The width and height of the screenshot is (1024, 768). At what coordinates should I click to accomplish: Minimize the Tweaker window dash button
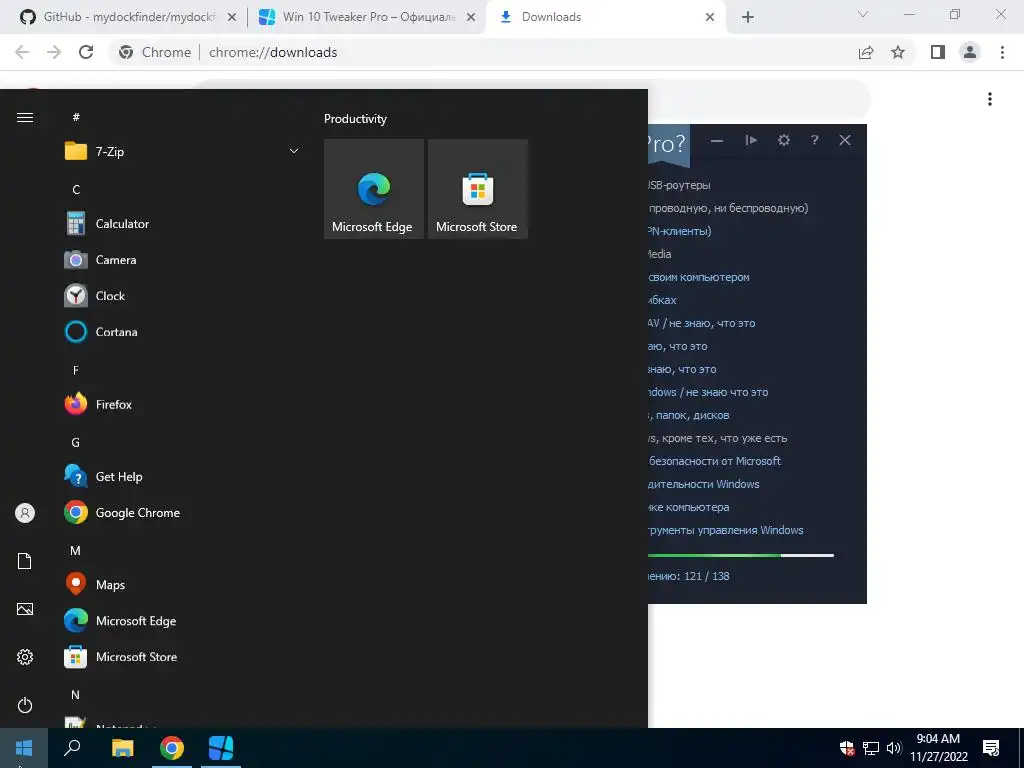click(716, 140)
